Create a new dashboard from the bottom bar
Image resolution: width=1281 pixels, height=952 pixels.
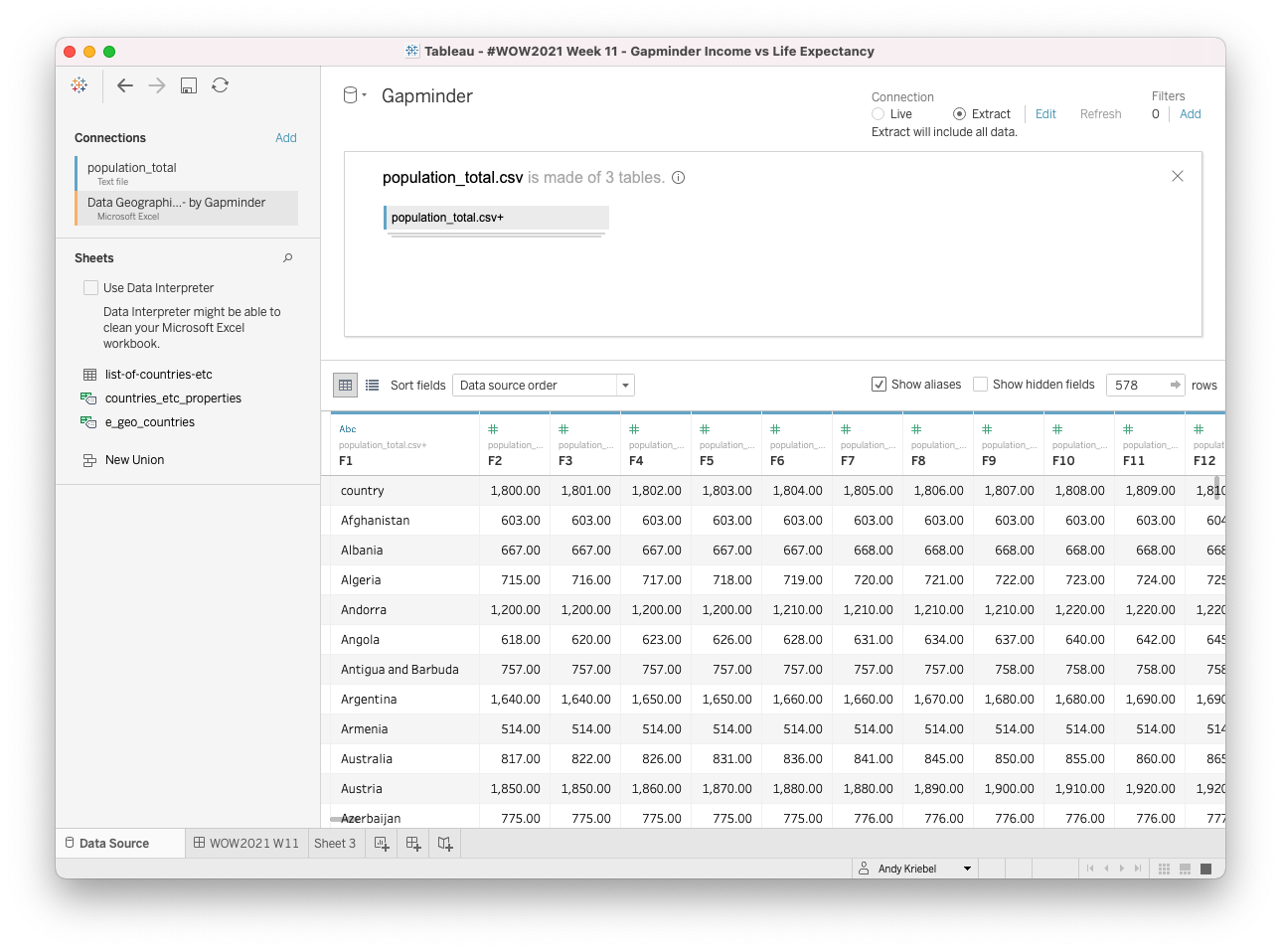(413, 844)
